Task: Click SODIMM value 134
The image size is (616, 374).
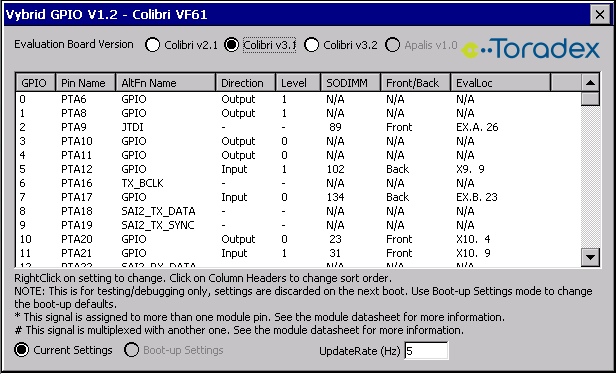Action: coord(336,197)
